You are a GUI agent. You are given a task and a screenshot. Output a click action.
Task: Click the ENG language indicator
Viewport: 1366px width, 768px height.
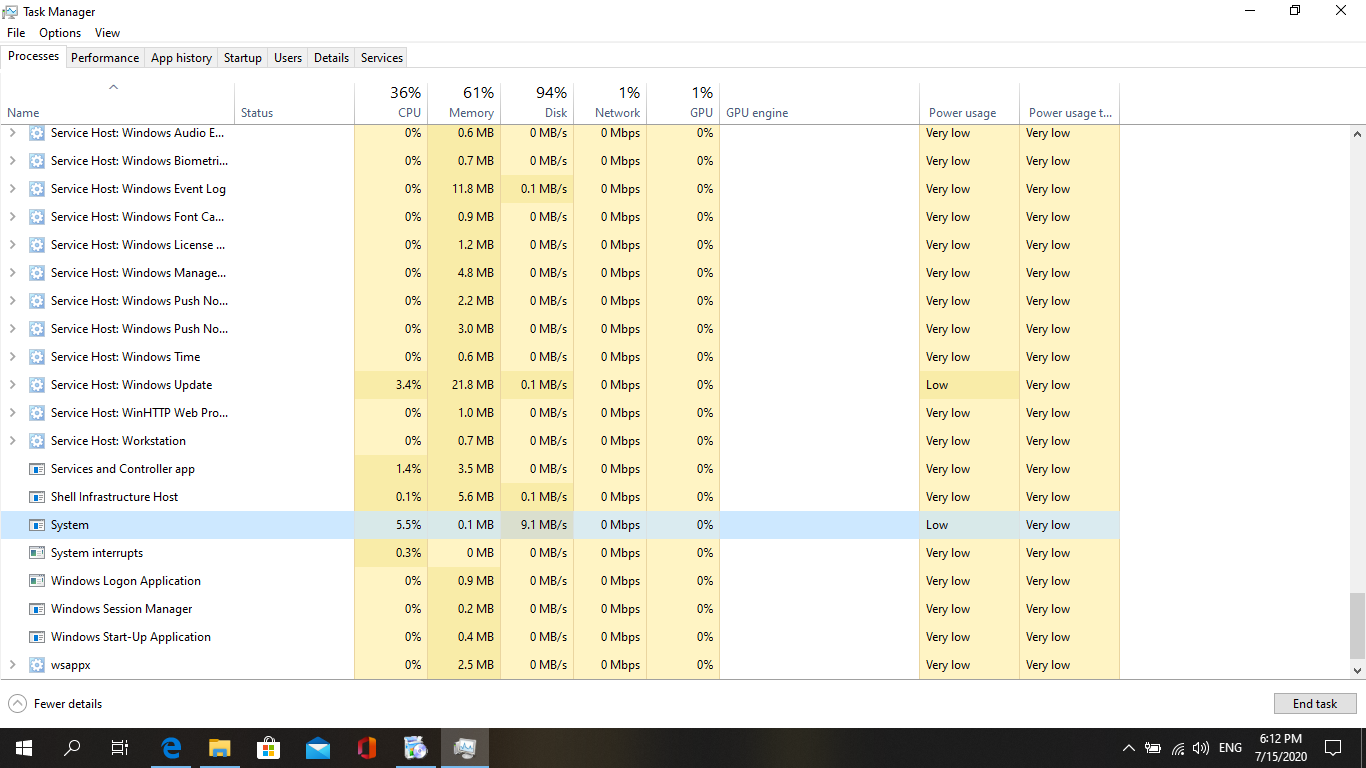(x=1229, y=747)
